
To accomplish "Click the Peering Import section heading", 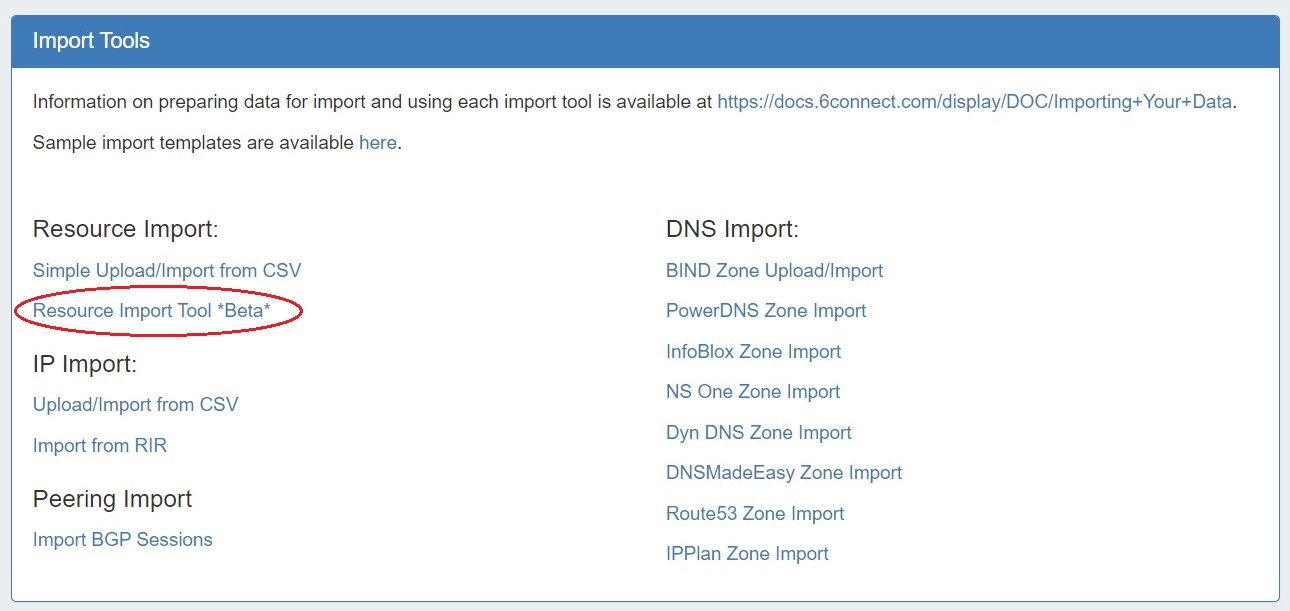I will coord(112,499).
